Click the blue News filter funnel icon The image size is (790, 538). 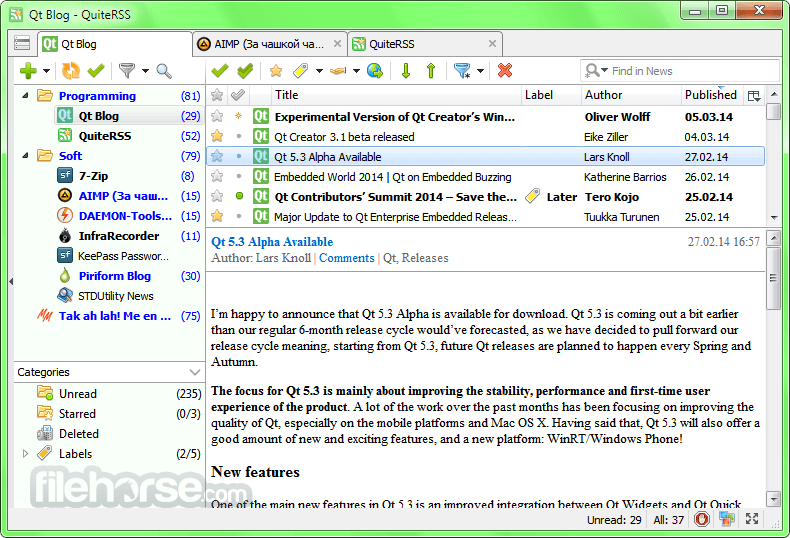coord(462,71)
